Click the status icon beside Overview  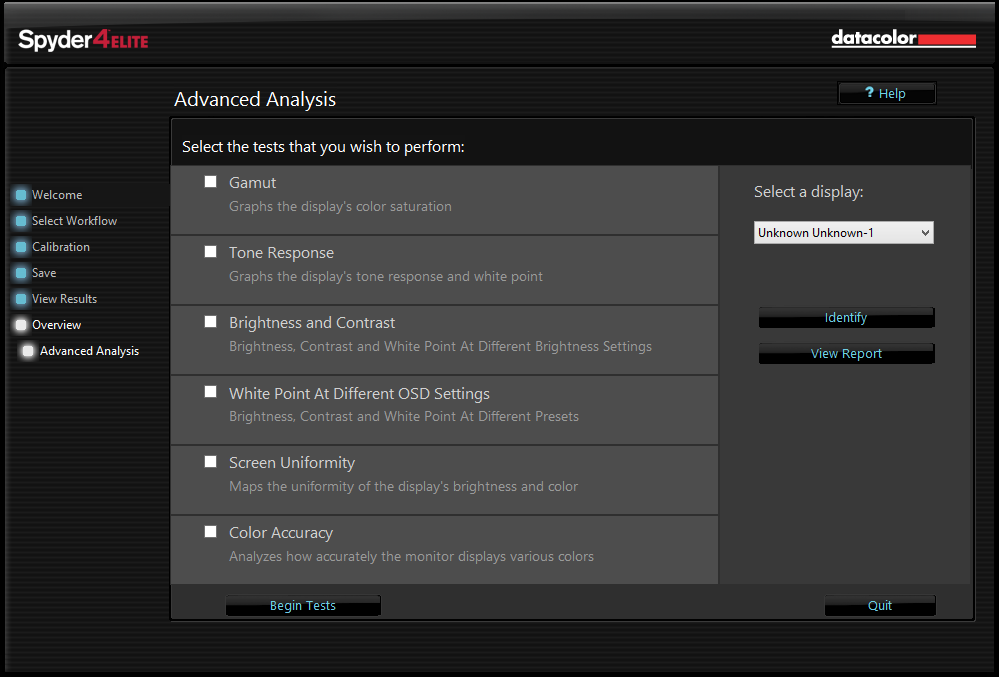click(x=22, y=324)
